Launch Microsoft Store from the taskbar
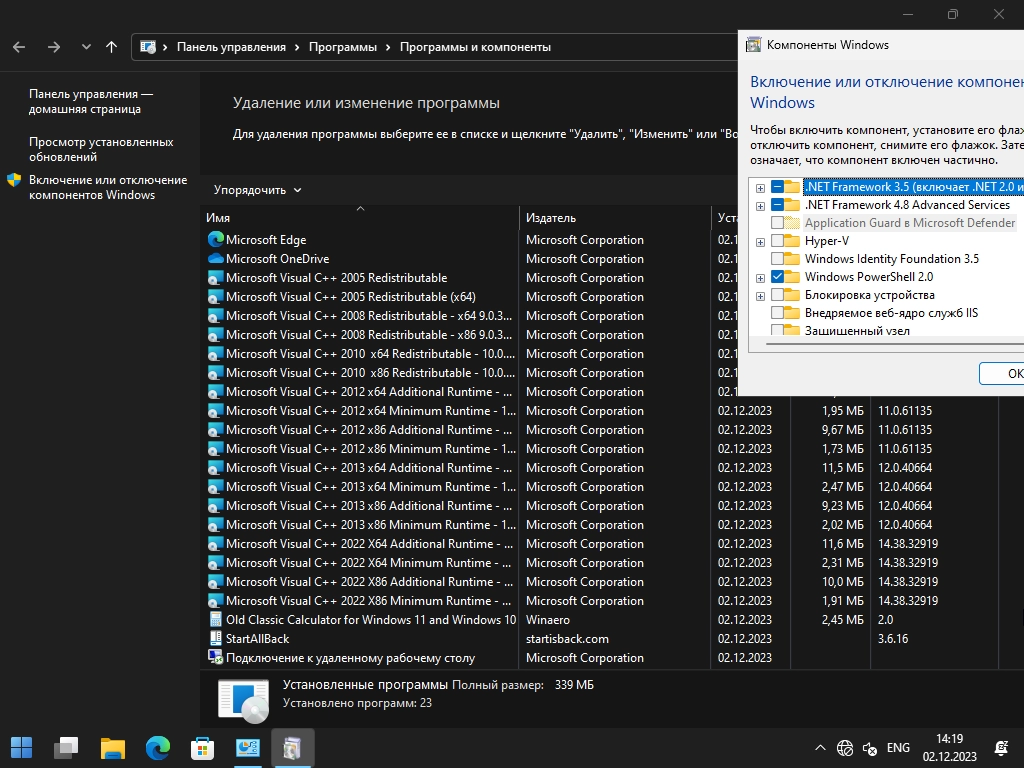Screen dimensions: 1024x768 pos(203,747)
